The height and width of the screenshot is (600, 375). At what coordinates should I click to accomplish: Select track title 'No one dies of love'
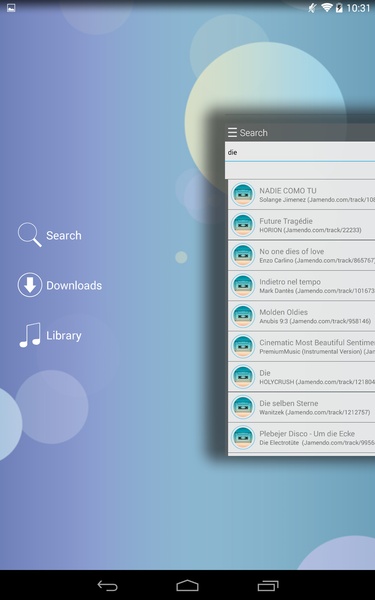[x=292, y=251]
